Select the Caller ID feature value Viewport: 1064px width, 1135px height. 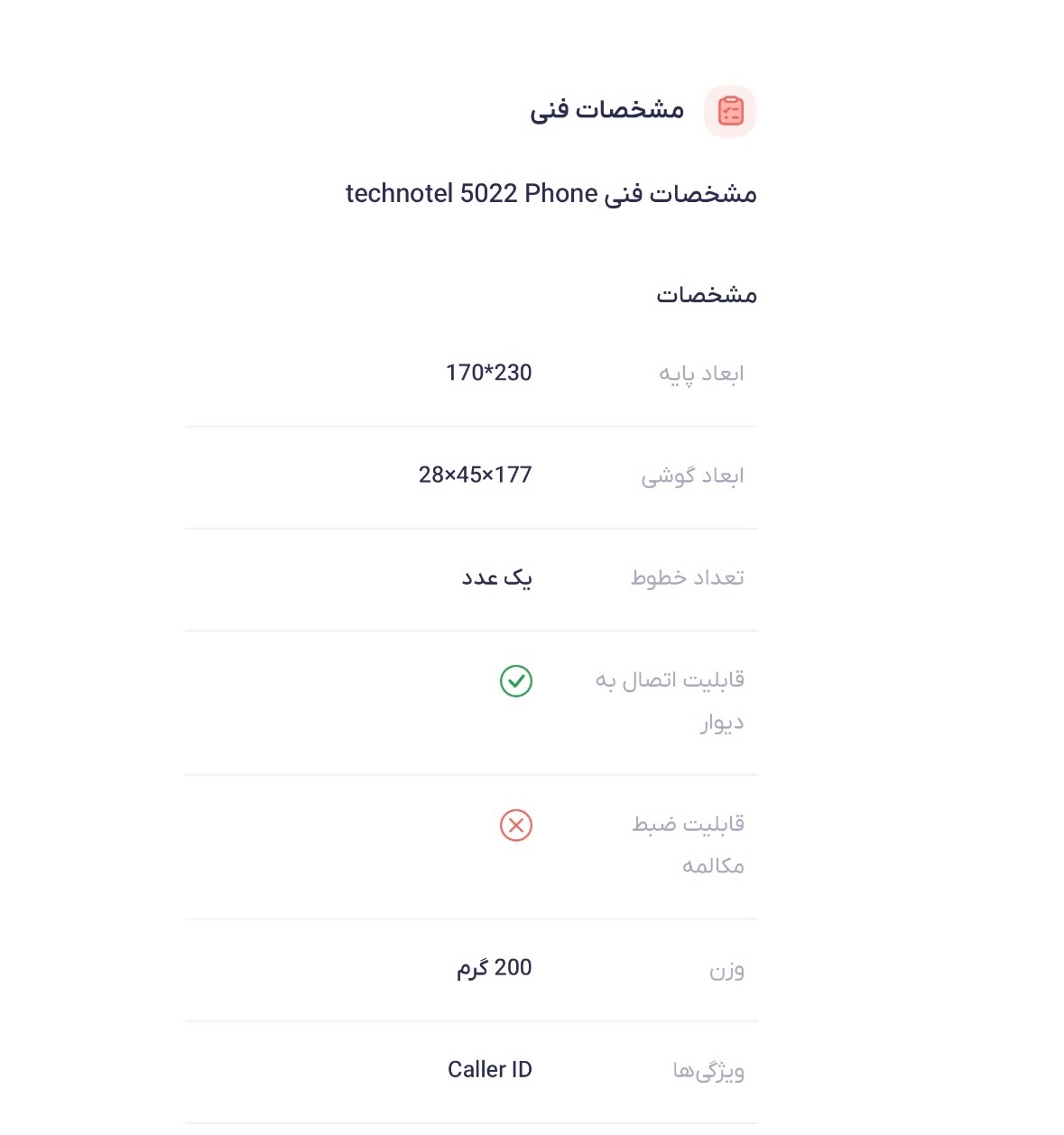pyautogui.click(x=489, y=1070)
